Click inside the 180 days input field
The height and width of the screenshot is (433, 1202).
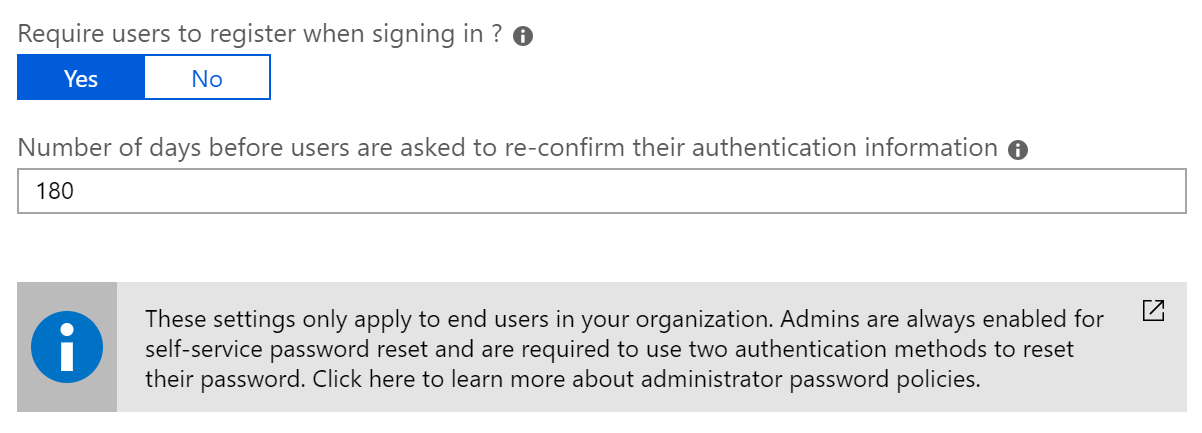pyautogui.click(x=602, y=191)
